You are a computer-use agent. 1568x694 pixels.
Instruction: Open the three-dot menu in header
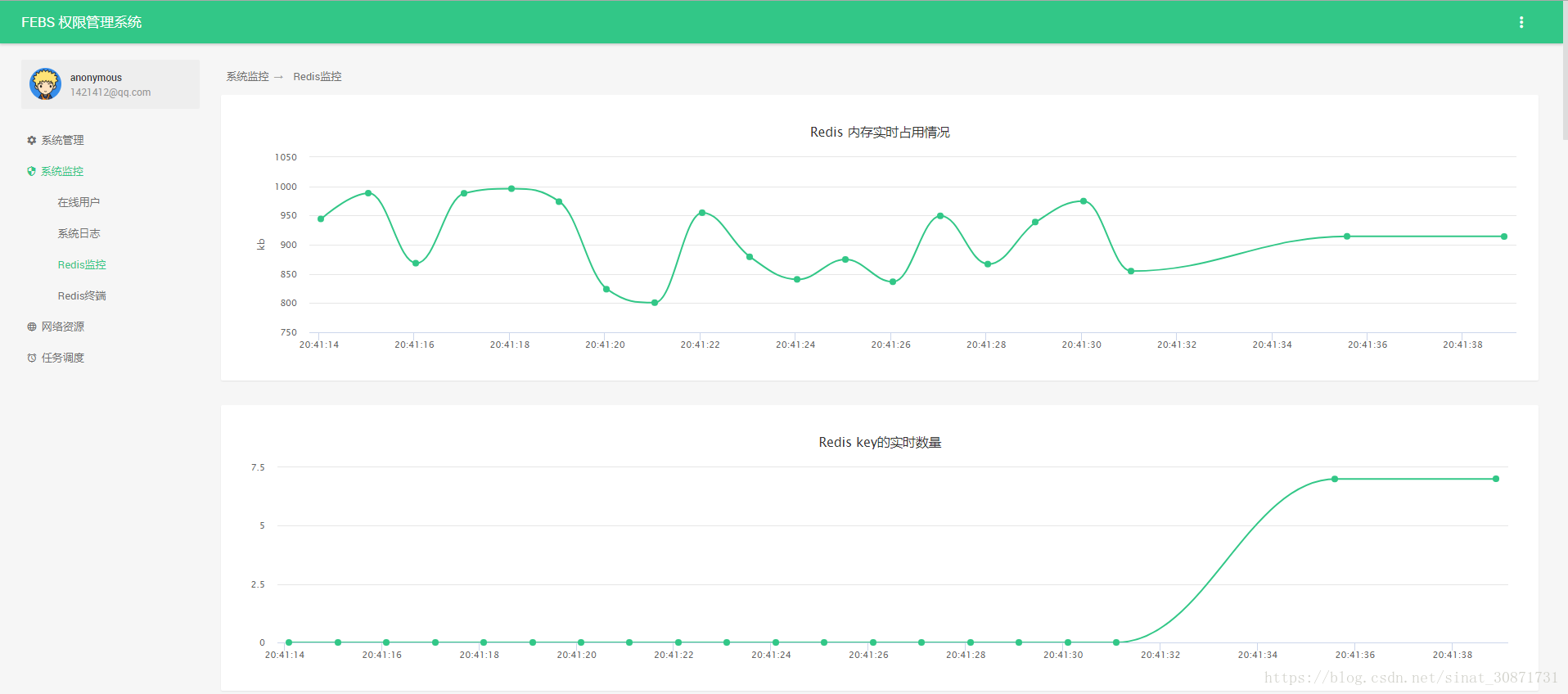(1521, 22)
